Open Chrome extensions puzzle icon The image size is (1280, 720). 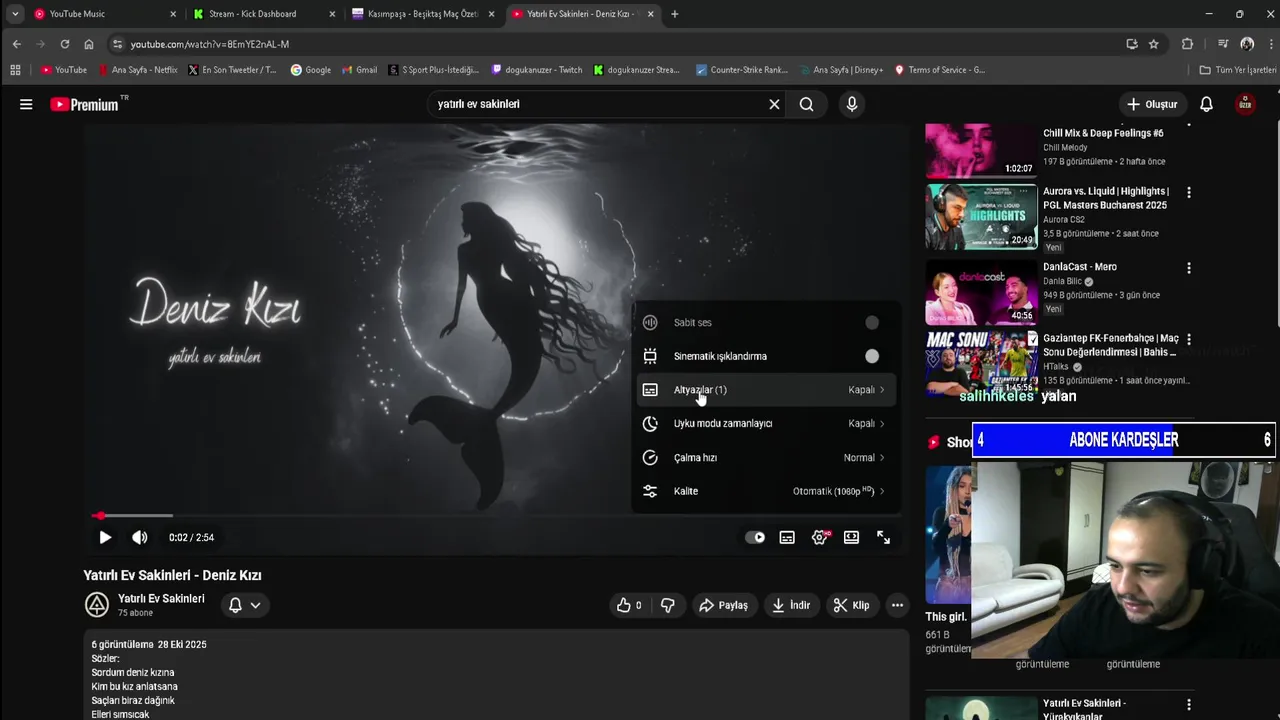tap(1187, 44)
